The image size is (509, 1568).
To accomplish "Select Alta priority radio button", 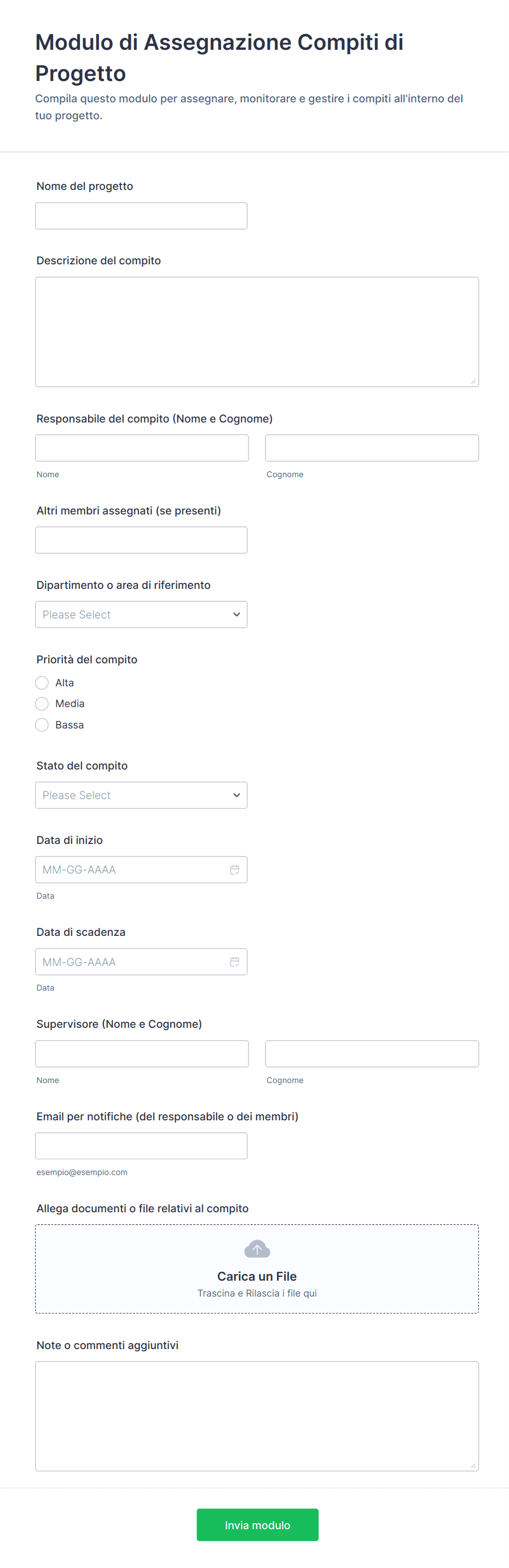I will click(42, 683).
